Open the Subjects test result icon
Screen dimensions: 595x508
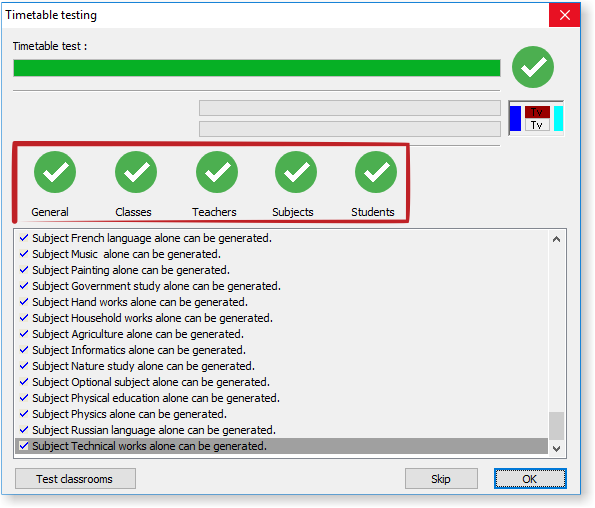296,172
